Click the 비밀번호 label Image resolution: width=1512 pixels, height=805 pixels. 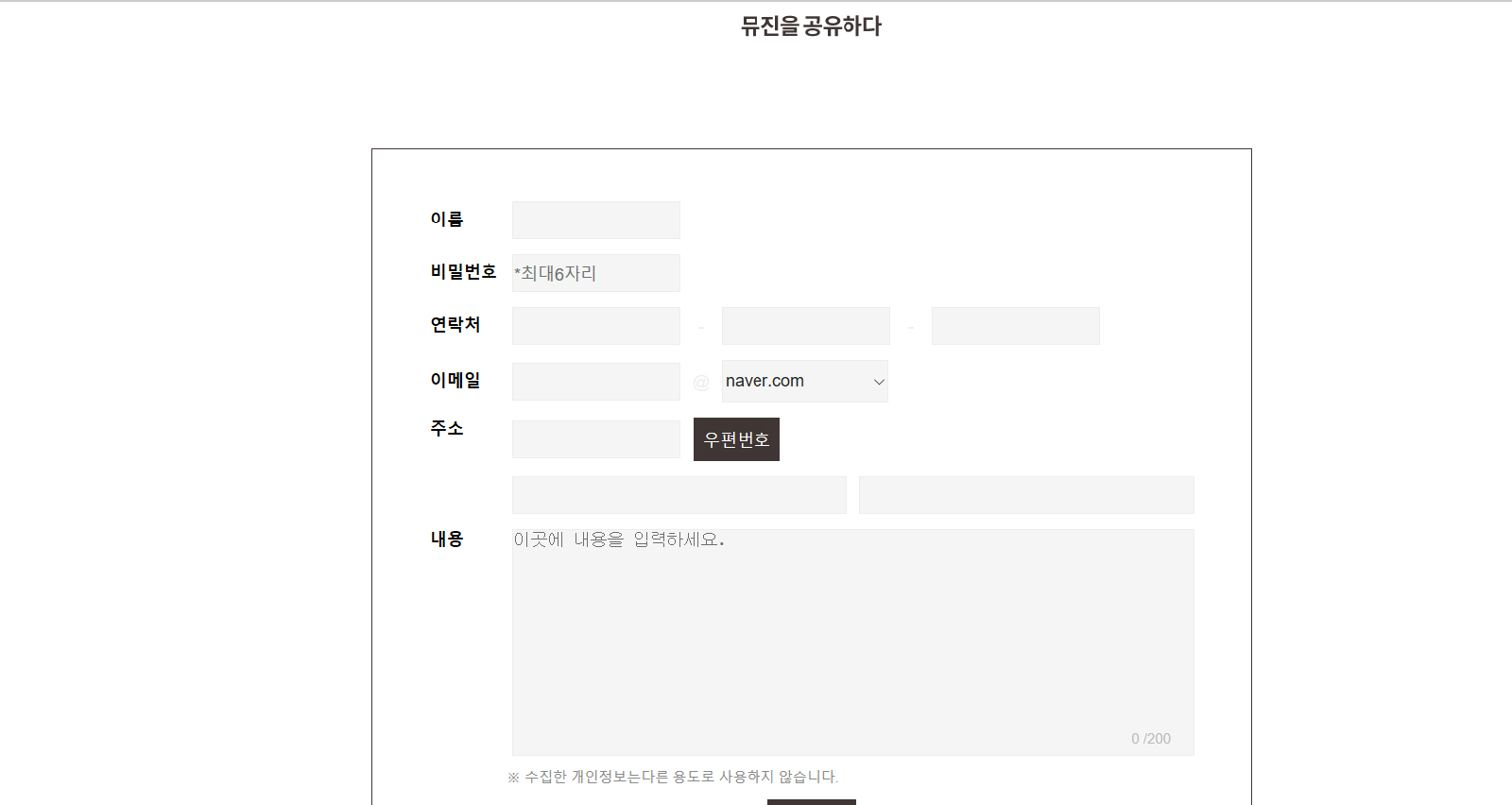tap(463, 272)
